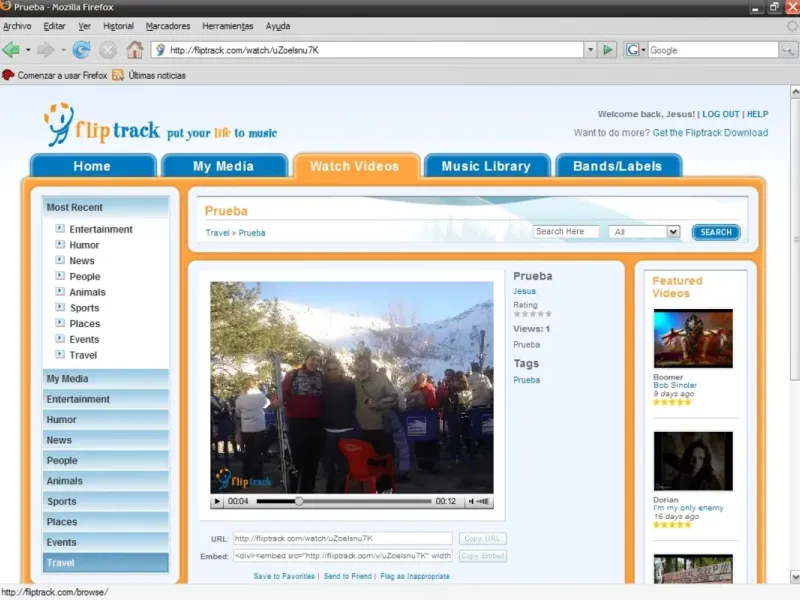The image size is (800, 600).
Task: Click the video progress slider handle
Action: [x=299, y=502]
